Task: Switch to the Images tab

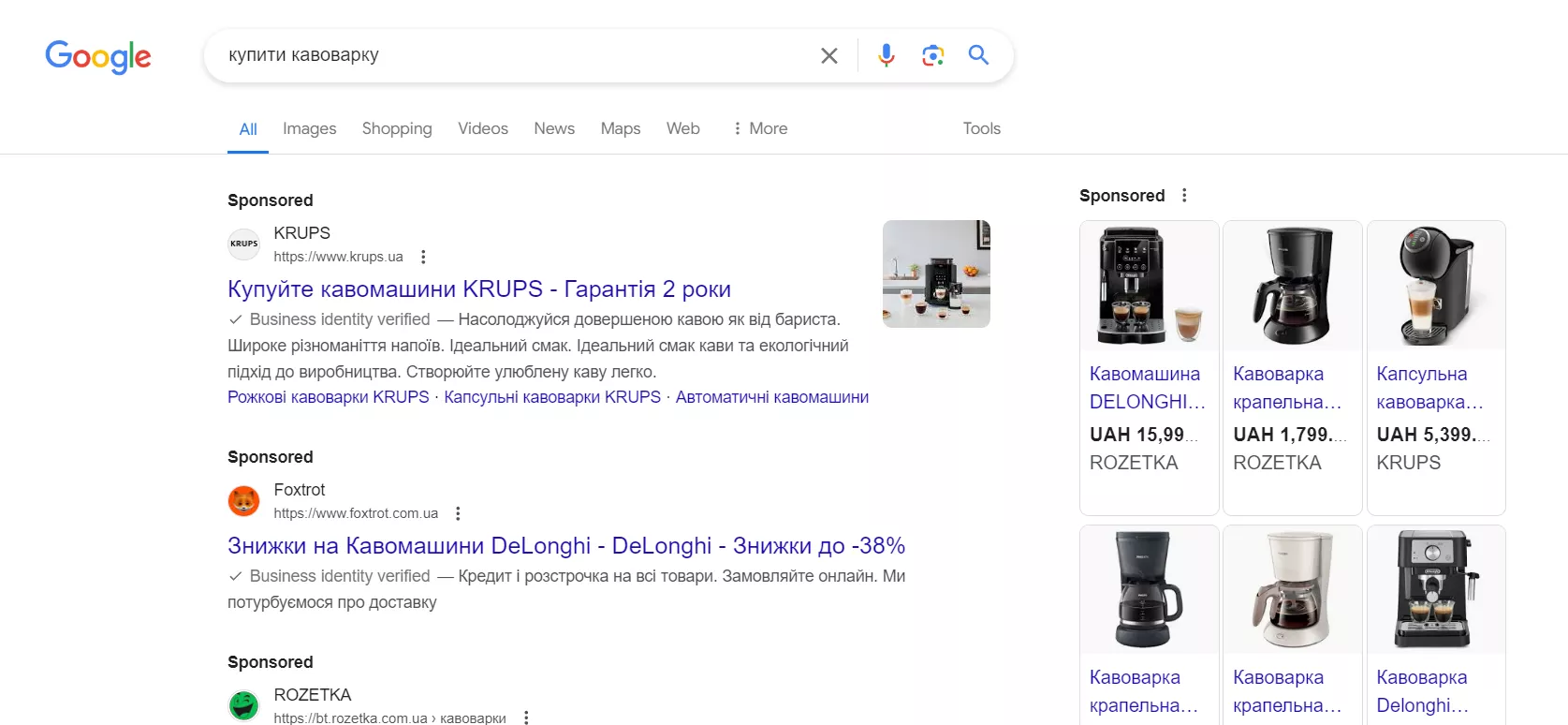Action: click(x=310, y=128)
